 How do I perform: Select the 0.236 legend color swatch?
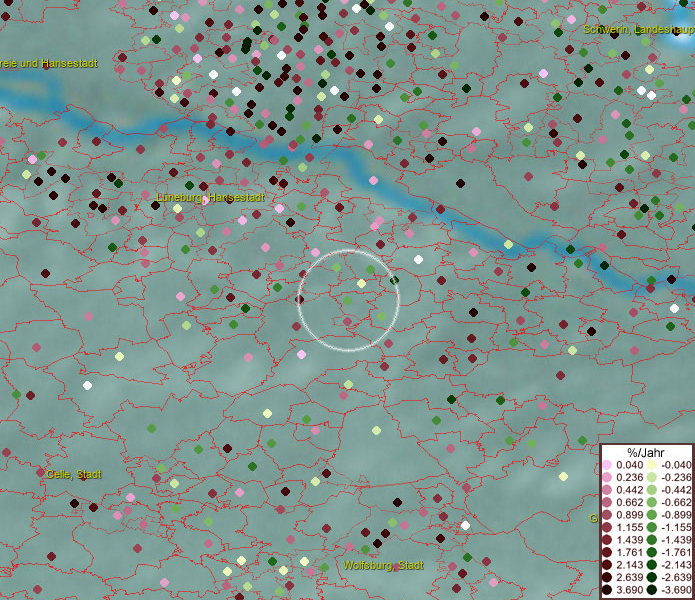tap(607, 477)
